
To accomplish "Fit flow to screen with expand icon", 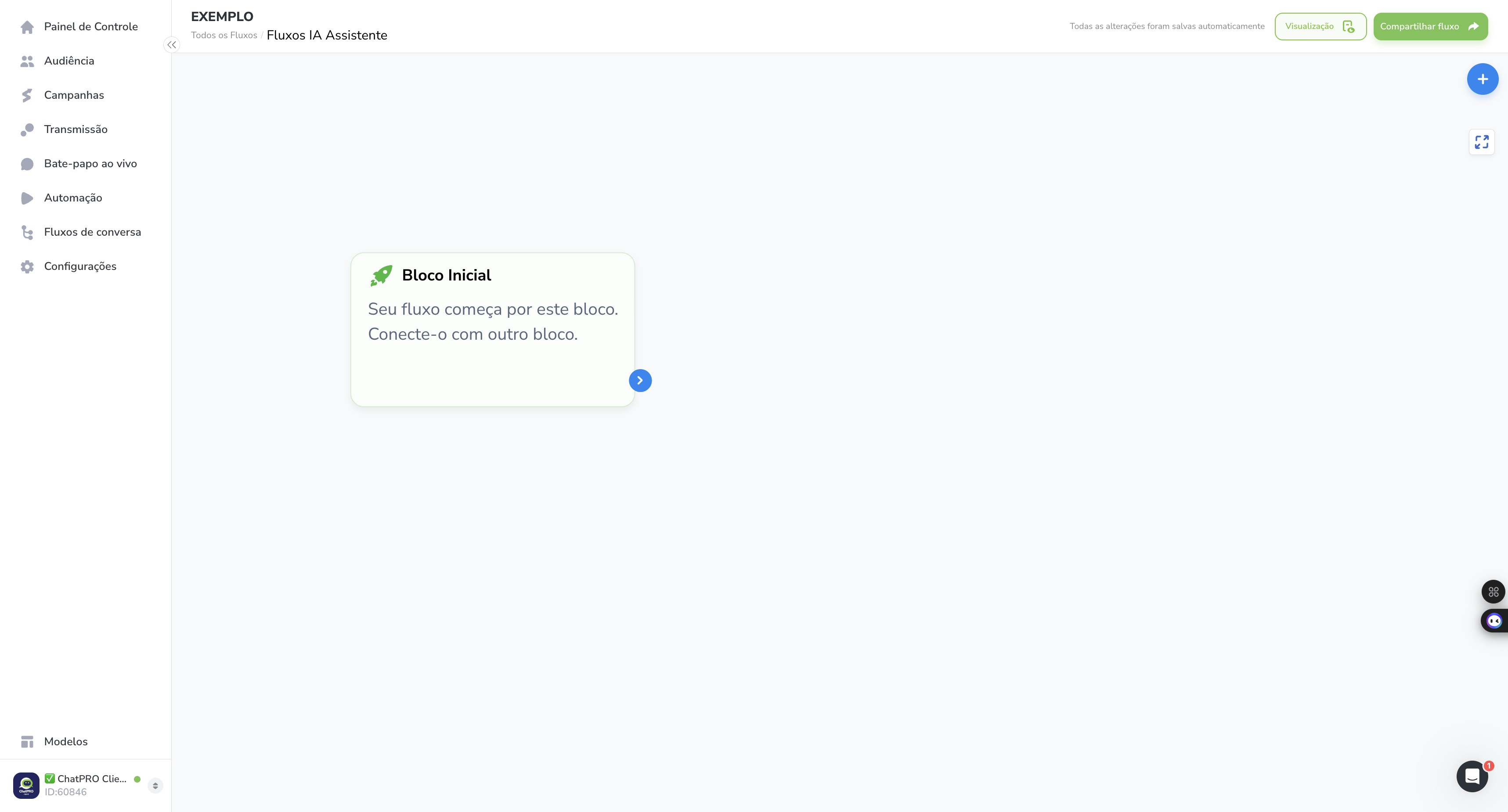I will point(1482,142).
